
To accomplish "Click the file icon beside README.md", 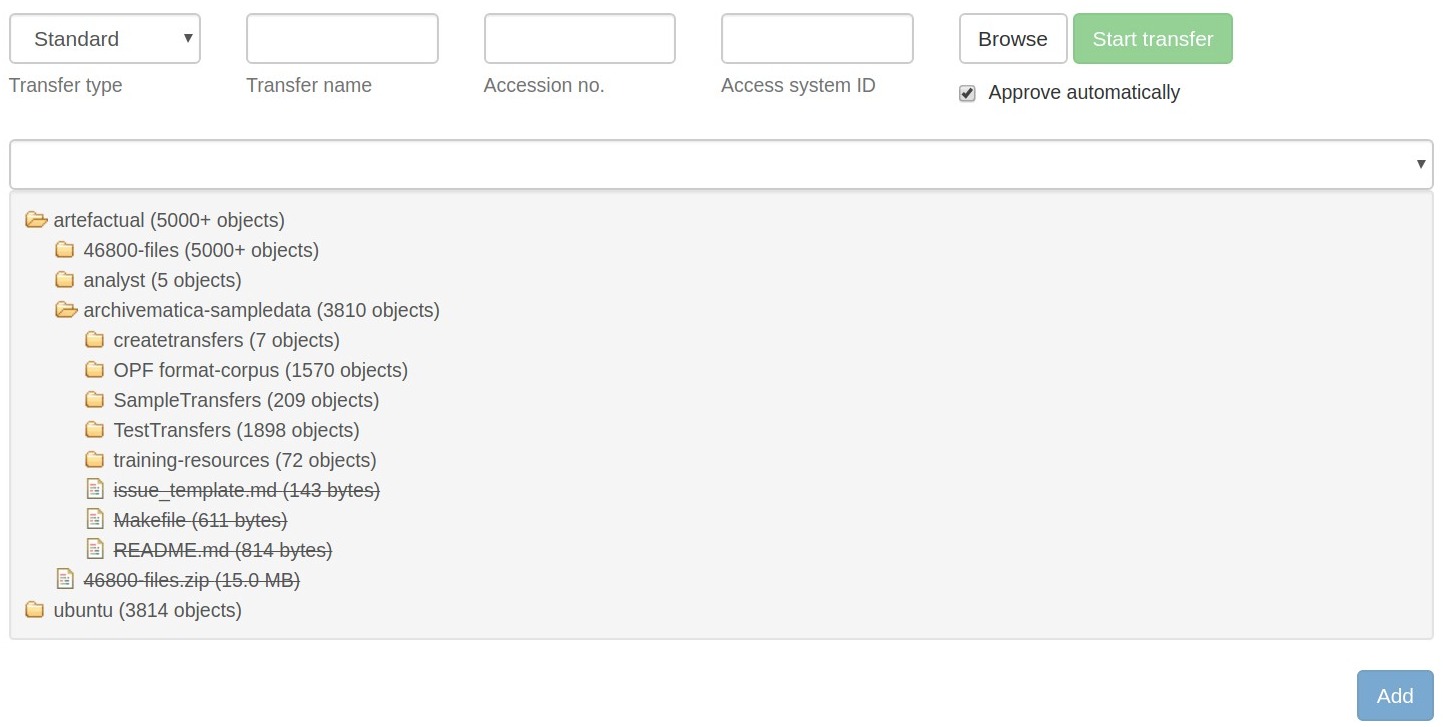I will tap(95, 549).
